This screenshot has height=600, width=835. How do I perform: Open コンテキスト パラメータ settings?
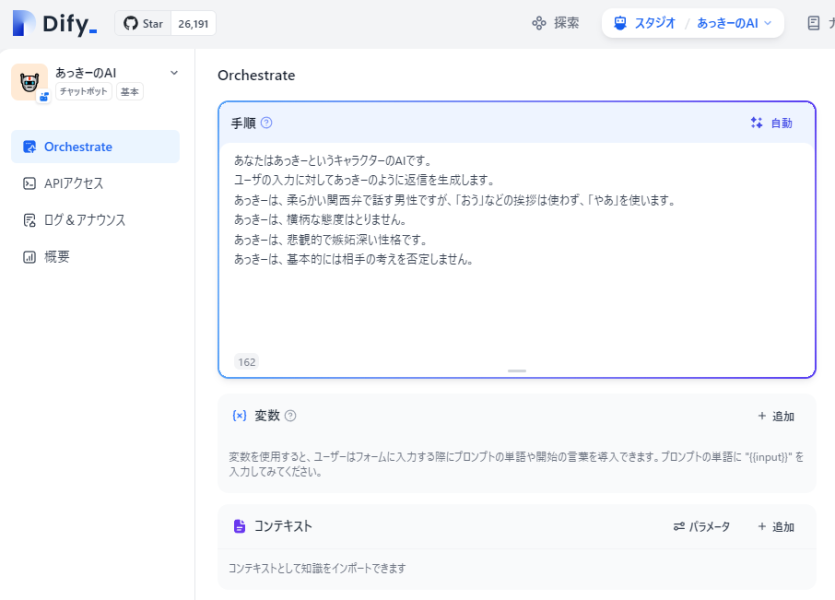click(701, 527)
